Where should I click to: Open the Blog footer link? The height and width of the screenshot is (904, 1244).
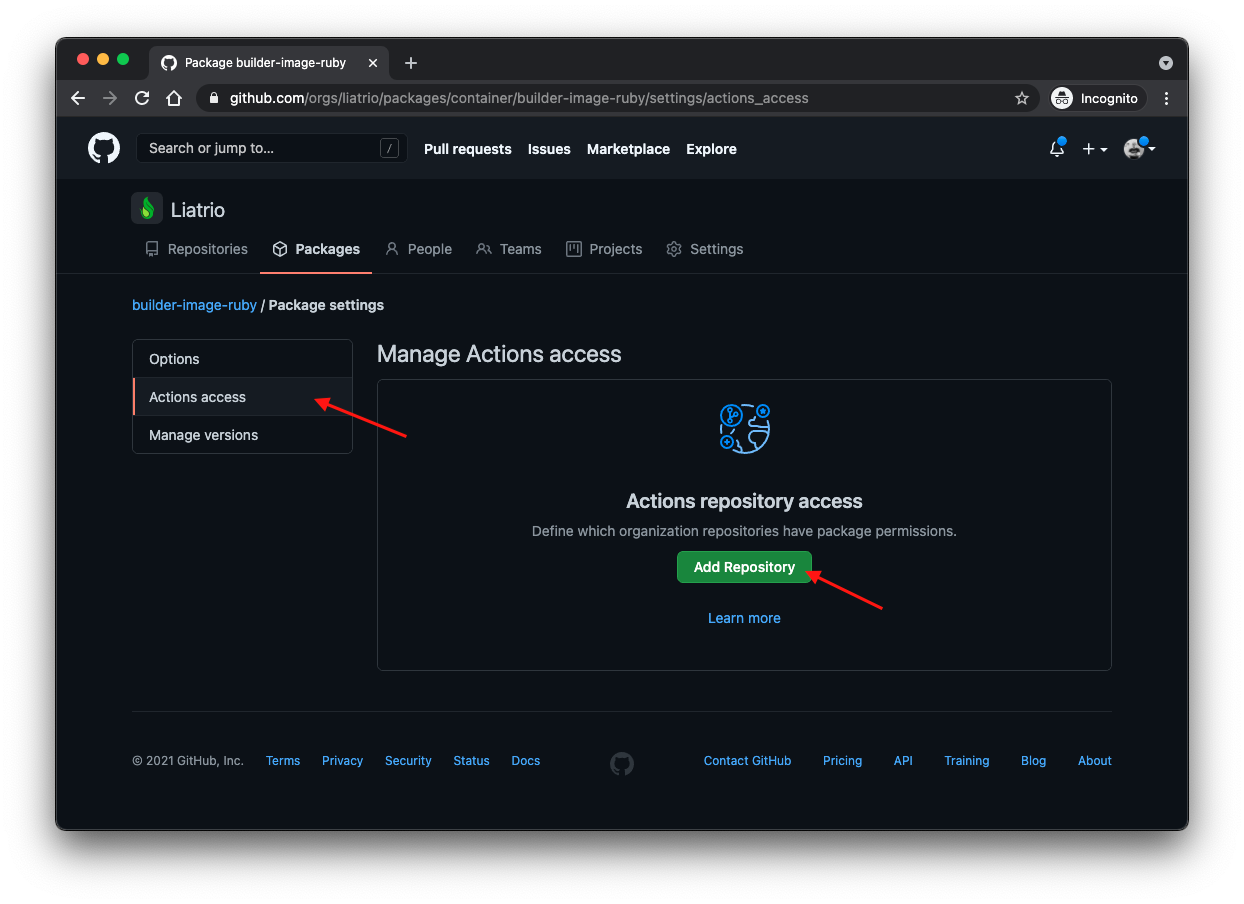tap(1033, 761)
